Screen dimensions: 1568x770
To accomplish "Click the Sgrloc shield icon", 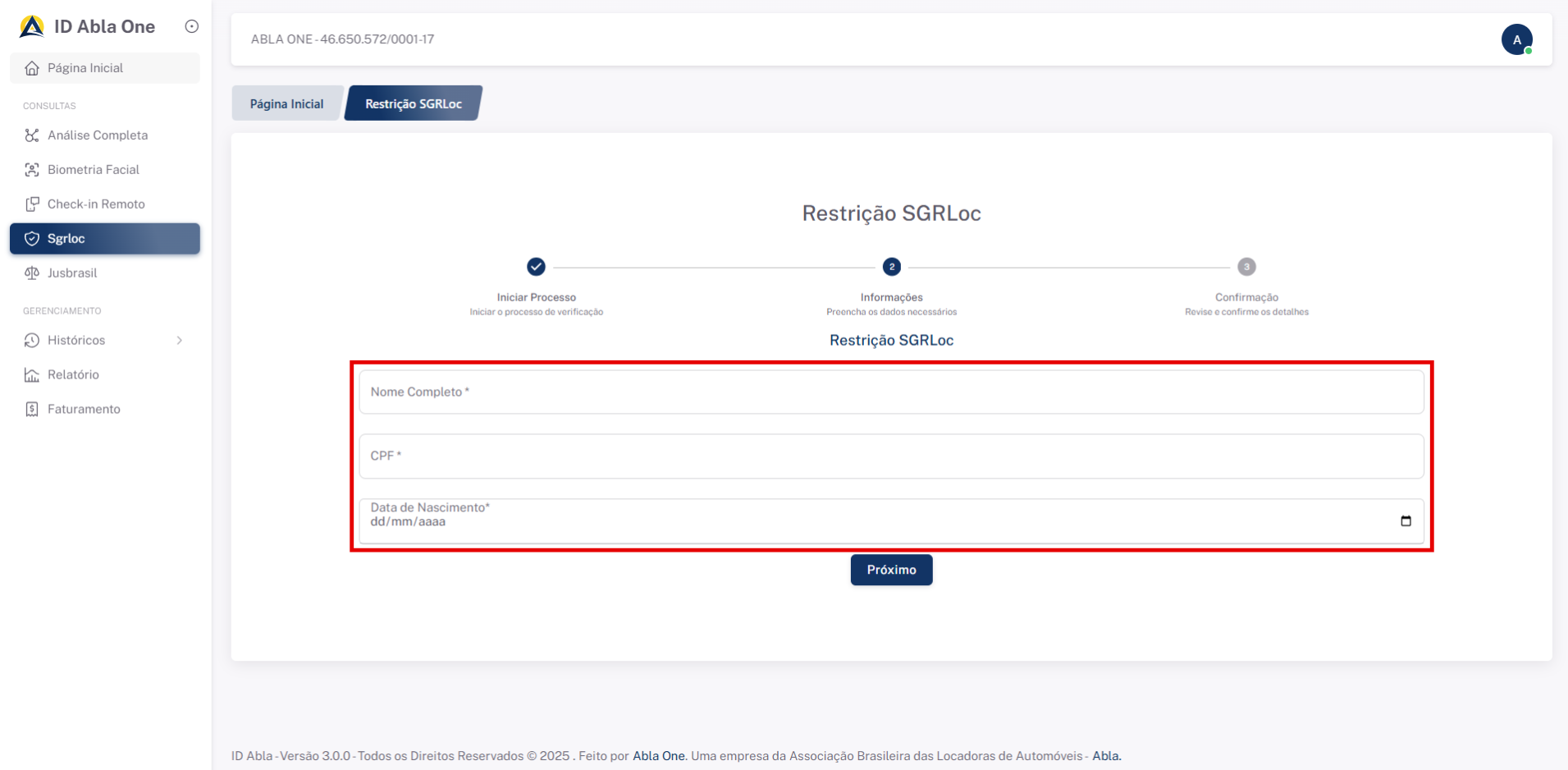I will click(x=32, y=239).
